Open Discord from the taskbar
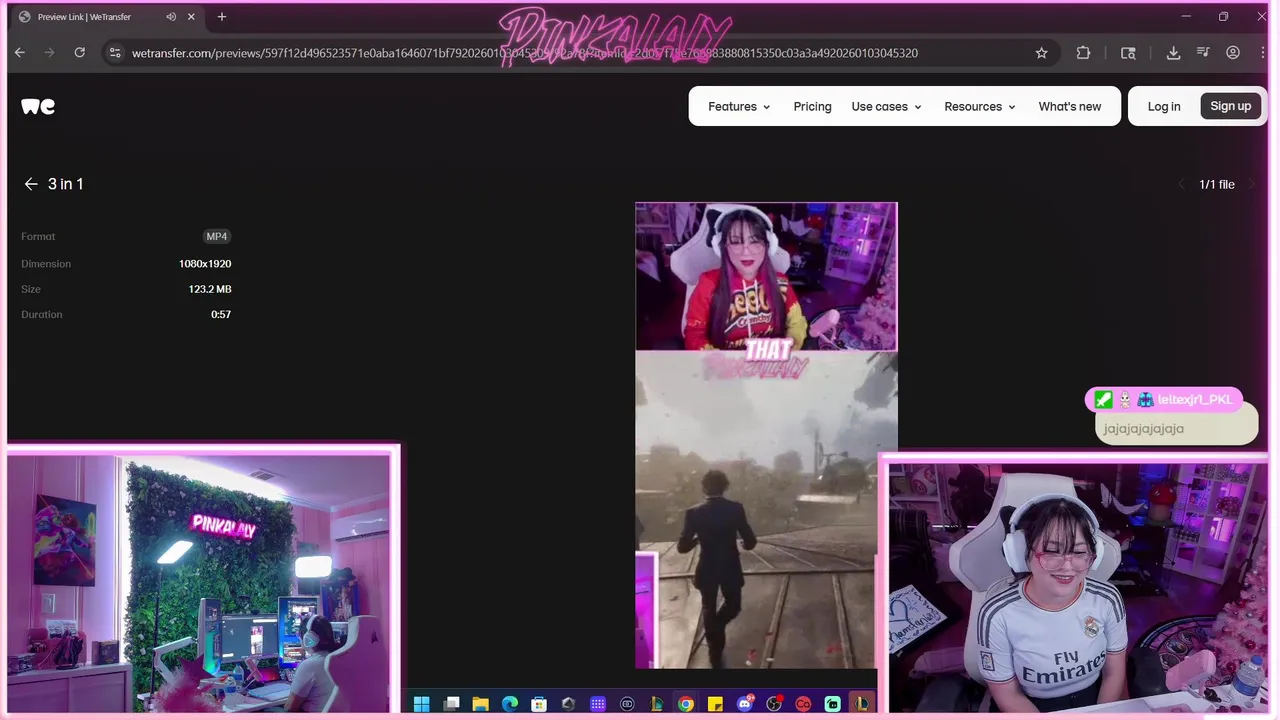The image size is (1280, 720). [x=744, y=704]
